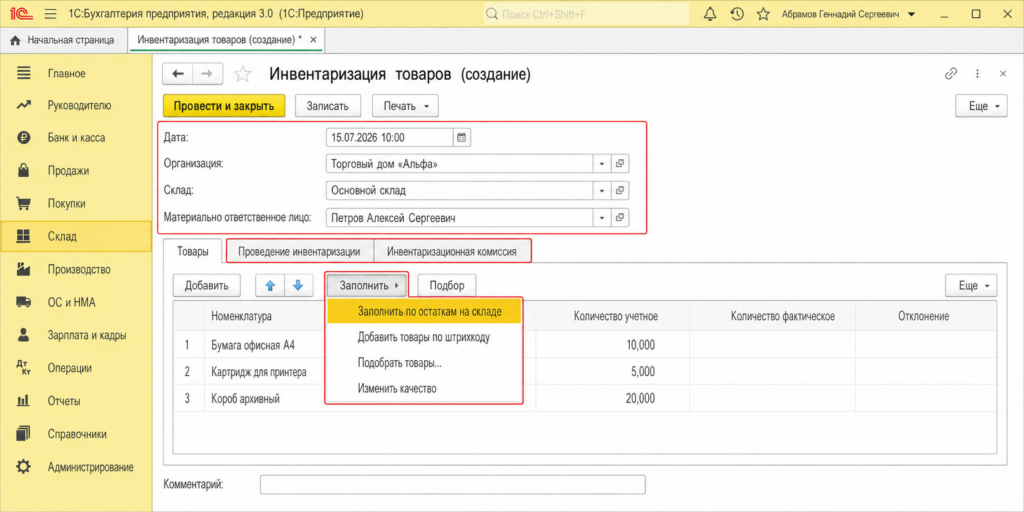Open the table Еще dropdown menu
The height and width of the screenshot is (512, 1024).
971,285
